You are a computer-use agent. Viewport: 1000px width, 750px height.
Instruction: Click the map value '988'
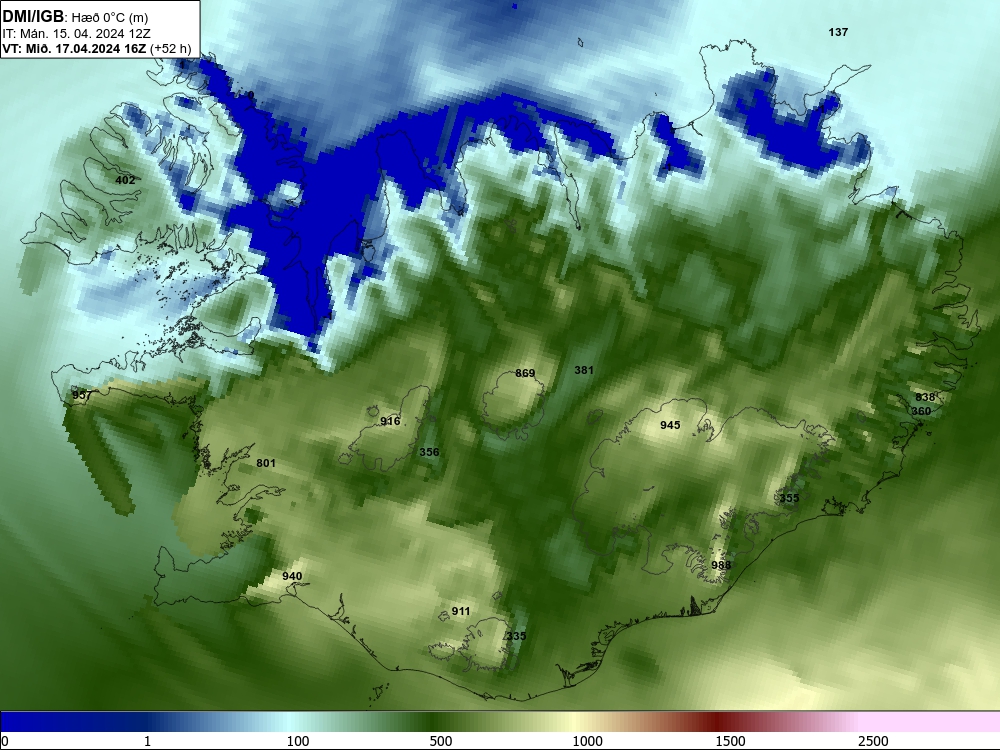[x=721, y=565]
